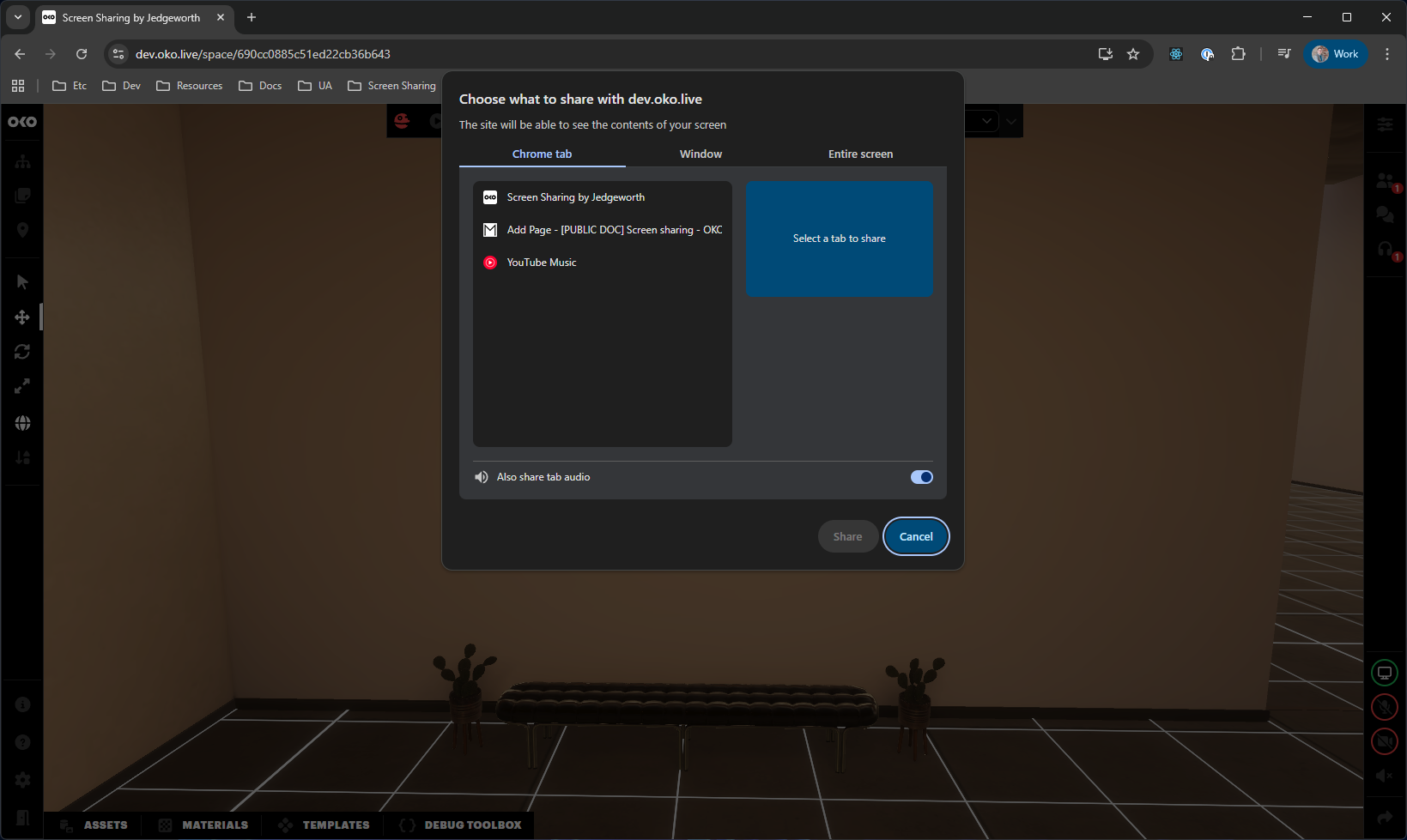The width and height of the screenshot is (1407, 840).
Task: Turn off Also share tab audio
Action: click(x=921, y=477)
